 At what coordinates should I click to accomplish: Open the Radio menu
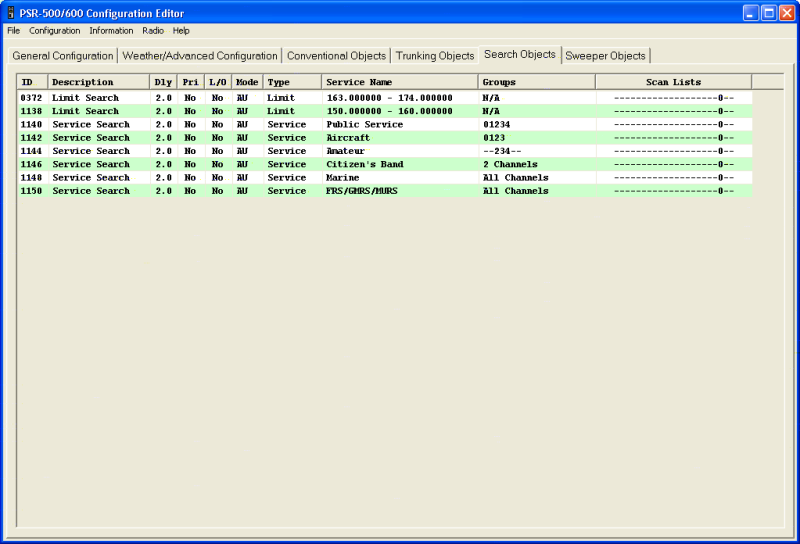[153, 31]
